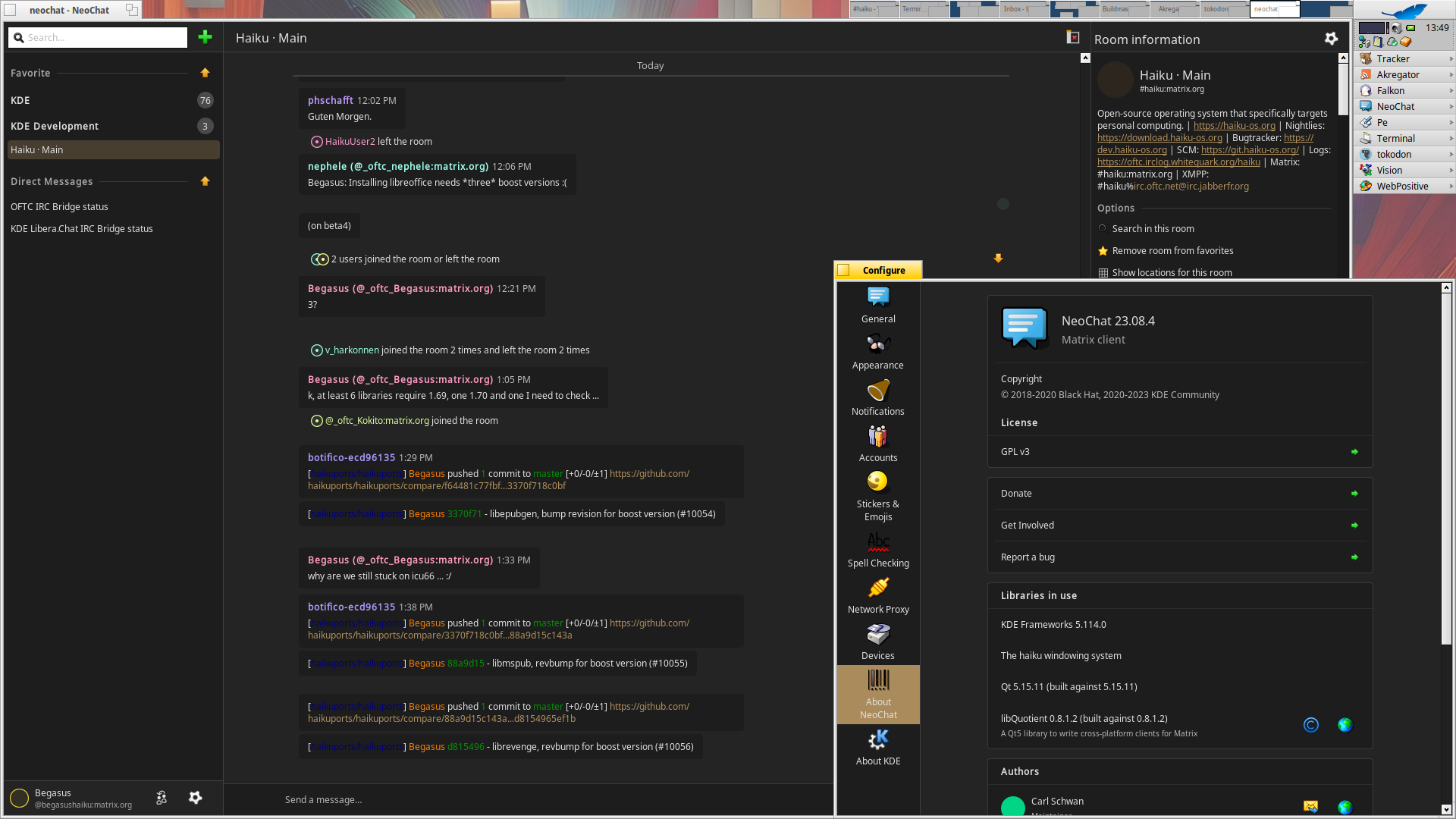Click the d815496 commit hash
The height and width of the screenshot is (819, 1456).
(466, 747)
